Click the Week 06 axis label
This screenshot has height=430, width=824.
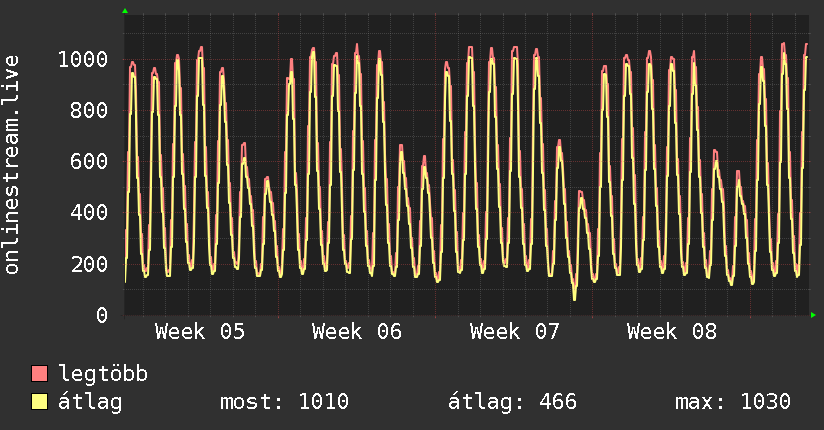357,332
